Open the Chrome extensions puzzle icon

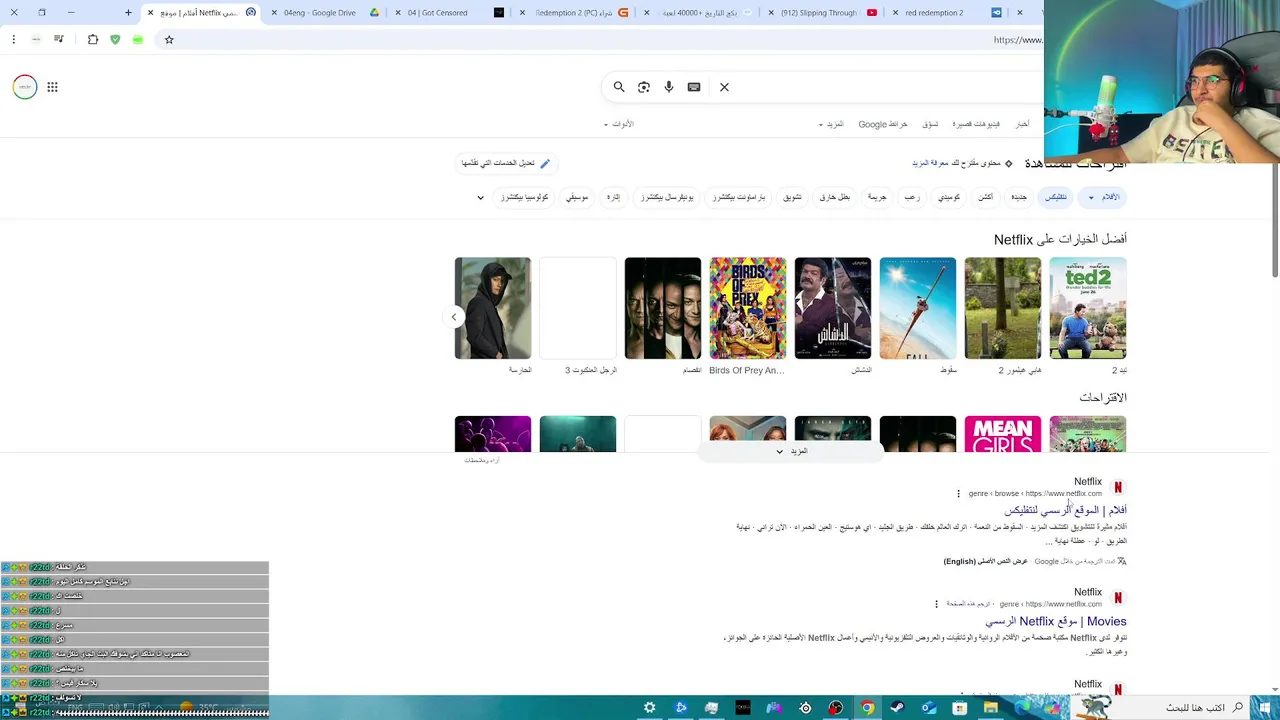point(93,40)
